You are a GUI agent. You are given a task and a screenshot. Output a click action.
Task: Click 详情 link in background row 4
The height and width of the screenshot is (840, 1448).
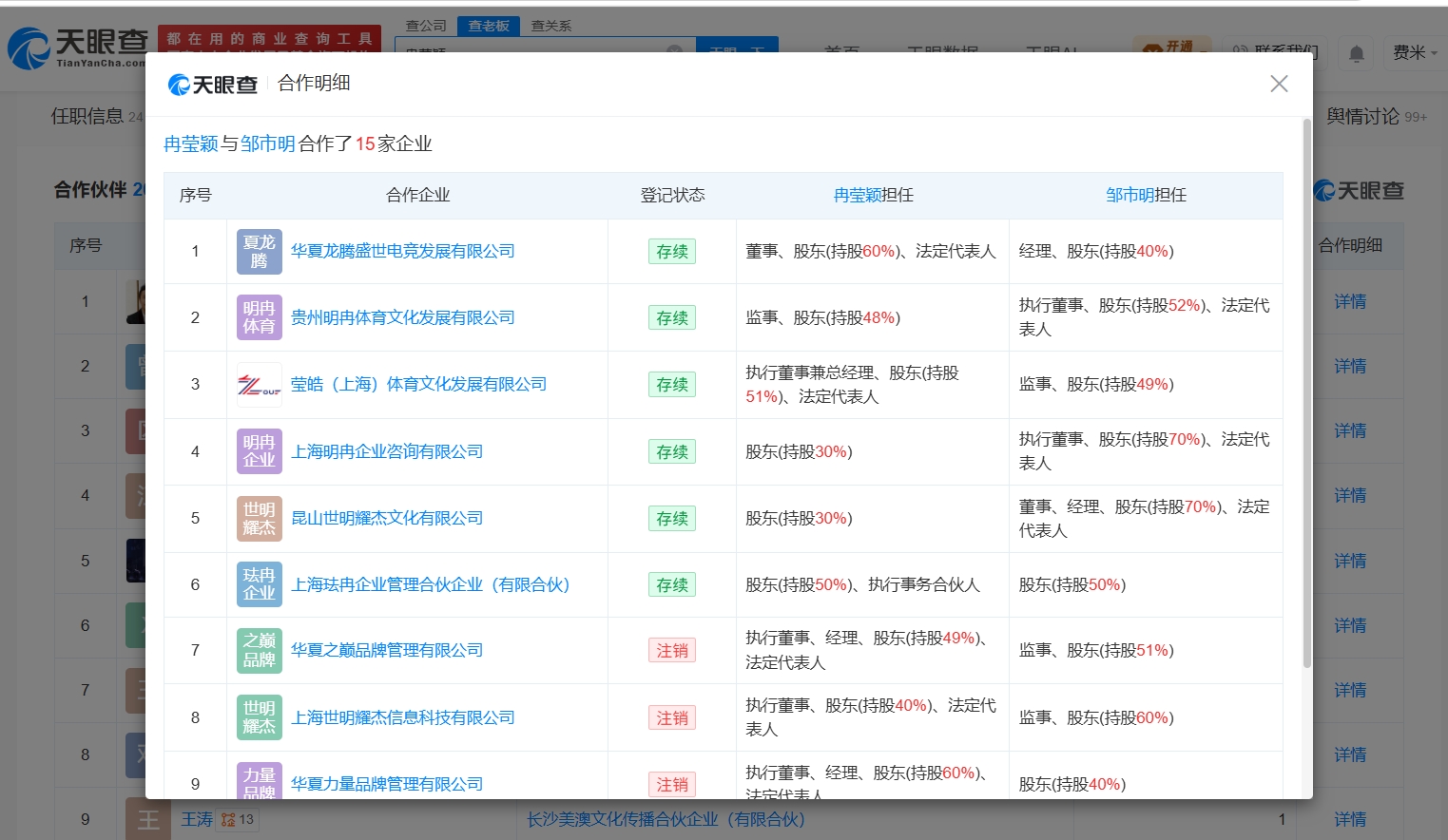coord(1350,495)
